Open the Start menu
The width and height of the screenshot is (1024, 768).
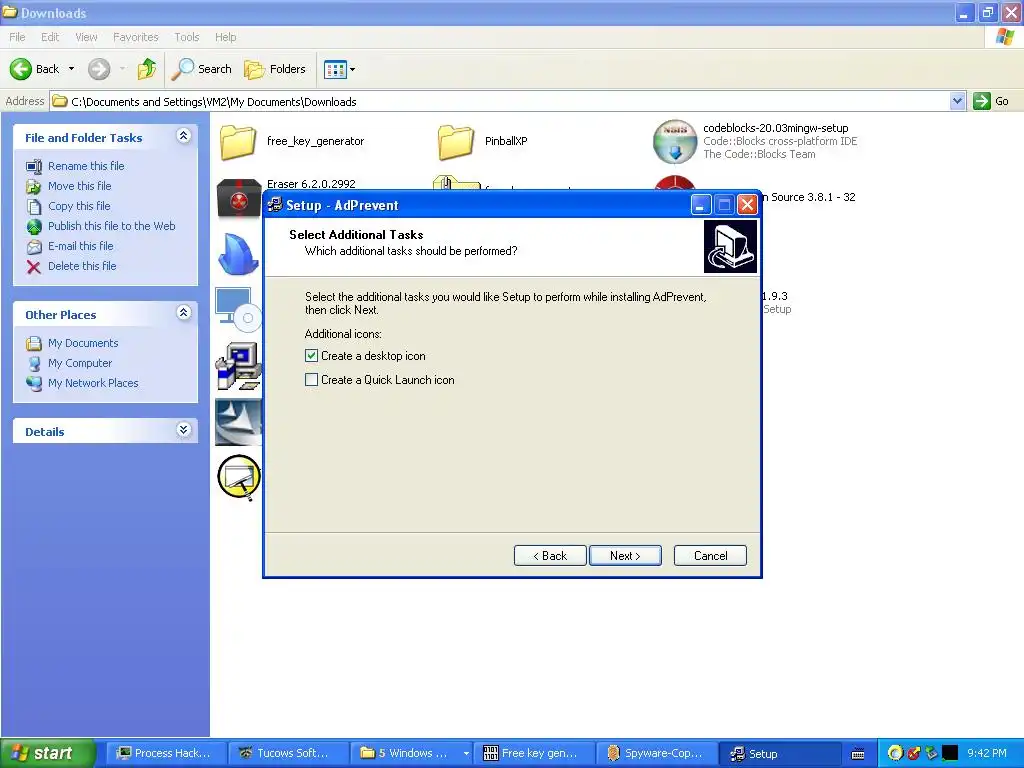point(48,753)
